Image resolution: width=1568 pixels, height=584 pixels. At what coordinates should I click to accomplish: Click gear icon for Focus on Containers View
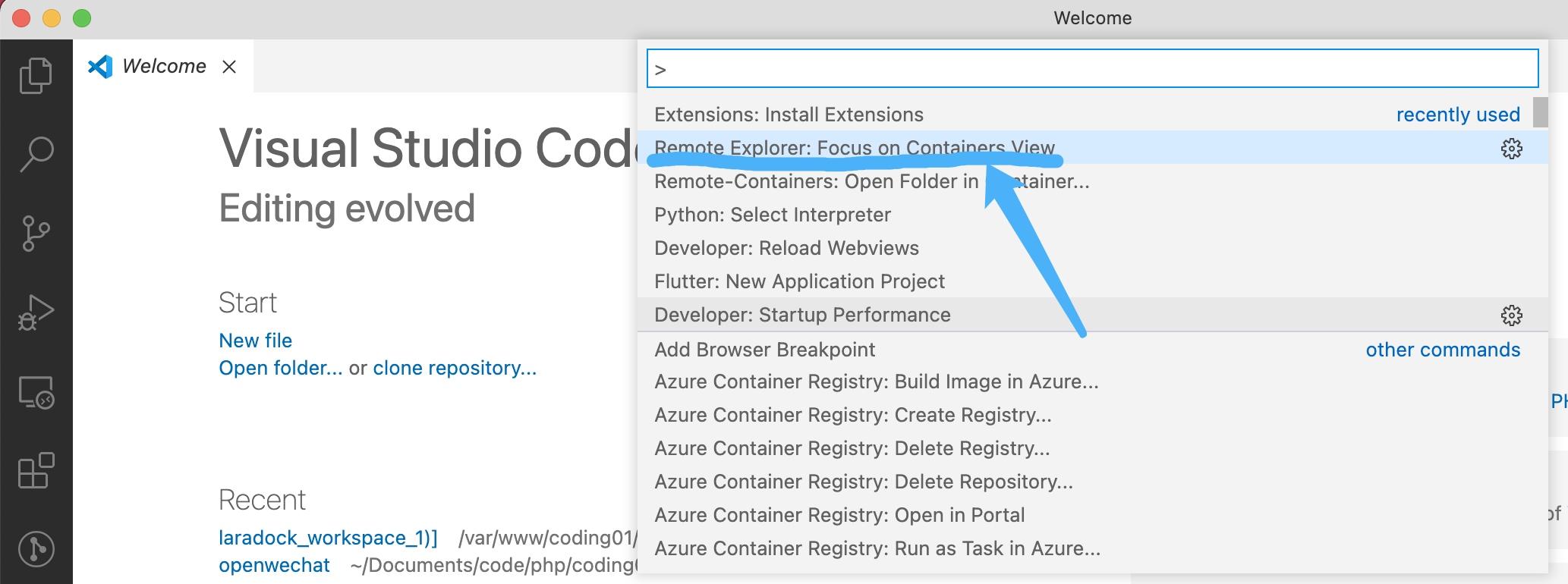pyautogui.click(x=1511, y=149)
